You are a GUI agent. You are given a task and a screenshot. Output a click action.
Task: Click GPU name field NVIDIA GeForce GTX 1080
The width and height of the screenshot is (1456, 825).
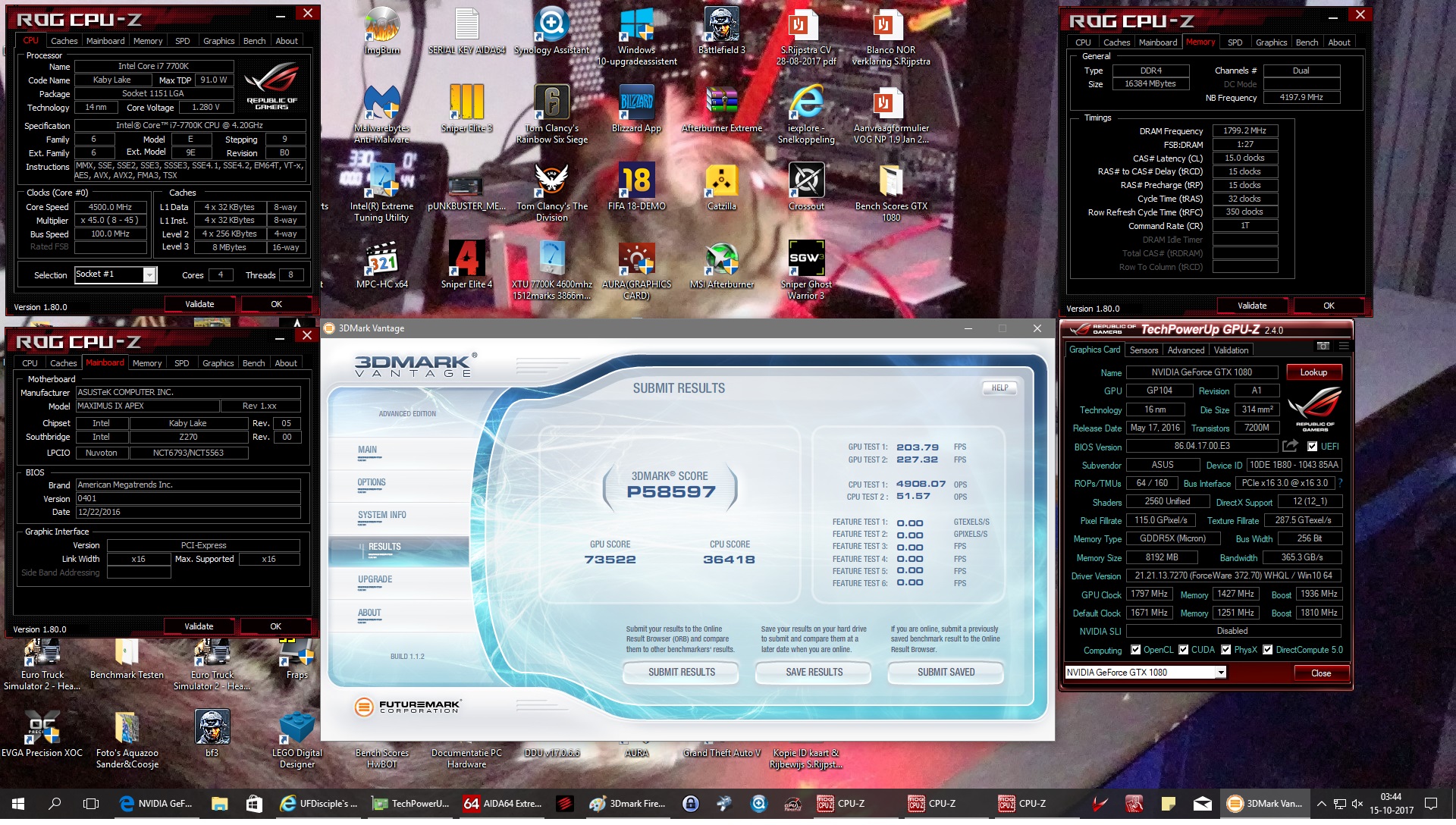[1201, 372]
